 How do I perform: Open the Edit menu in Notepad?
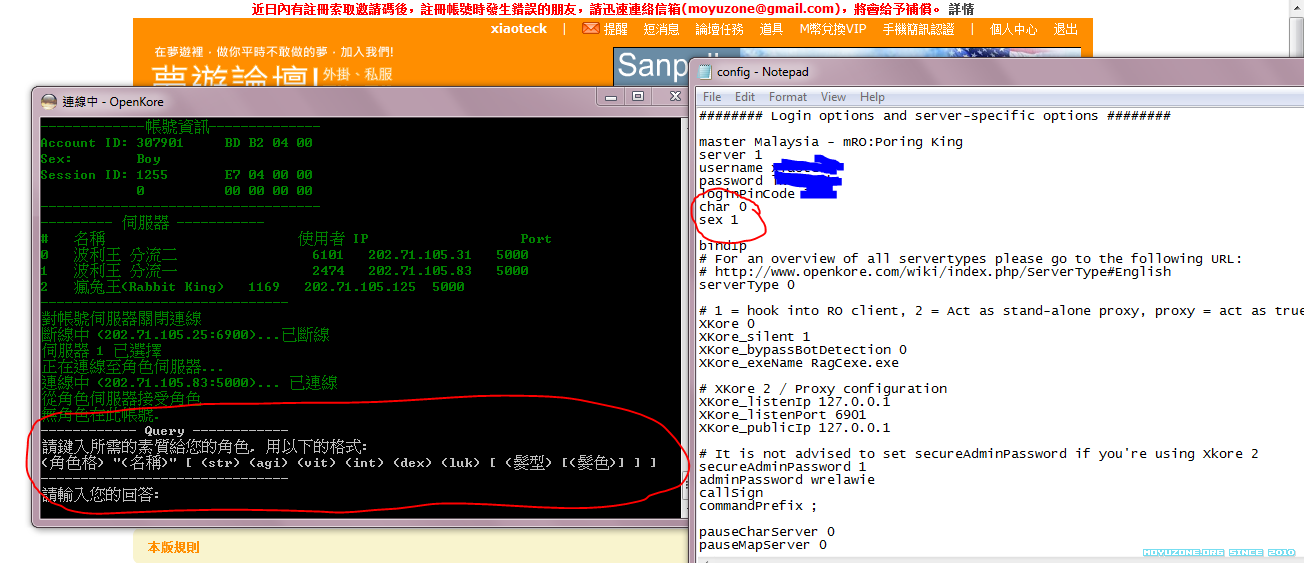tap(745, 97)
